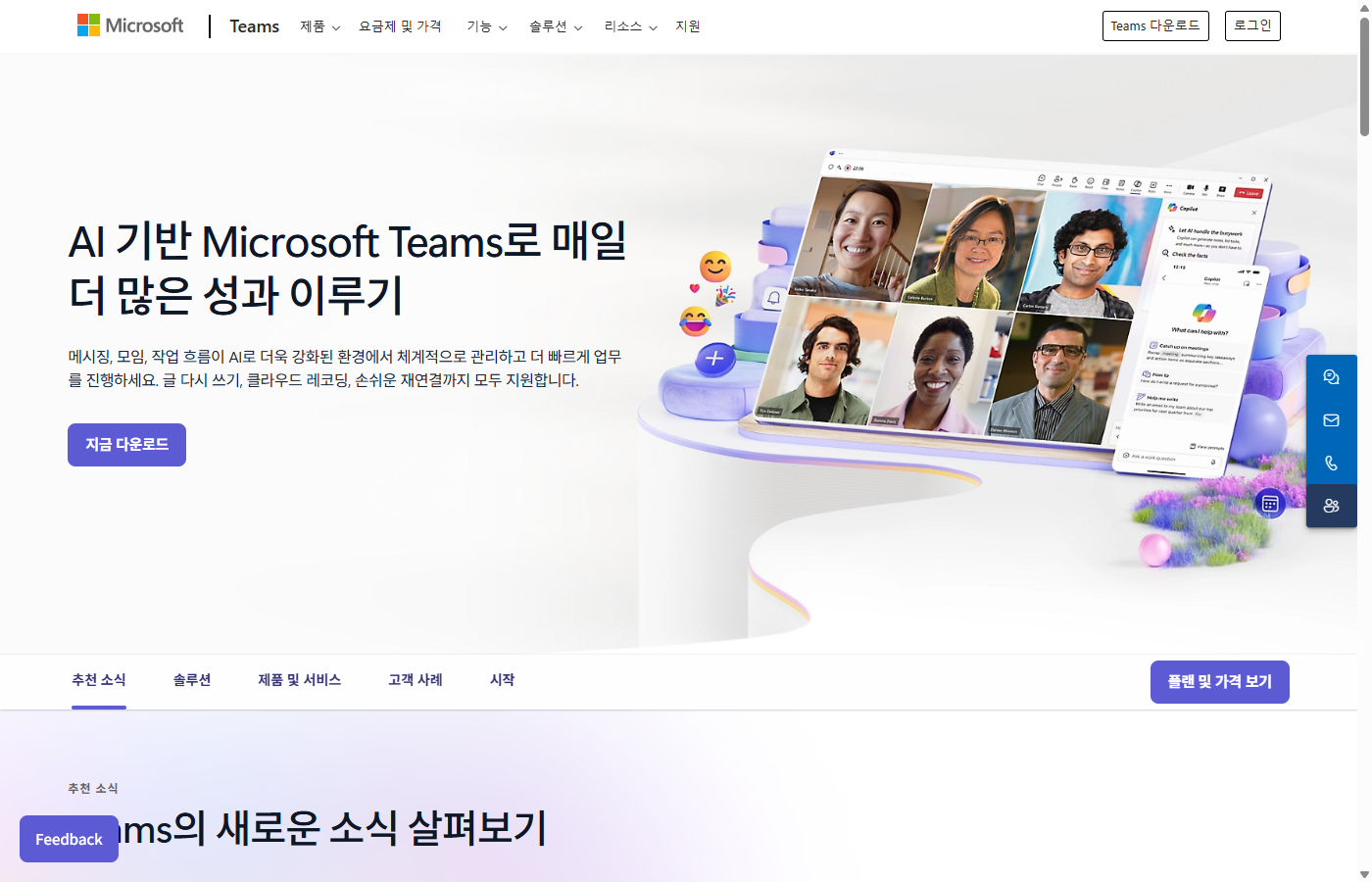Expand the 솔루션 navigation dropdown
The height and width of the screenshot is (882, 1372).
(555, 26)
